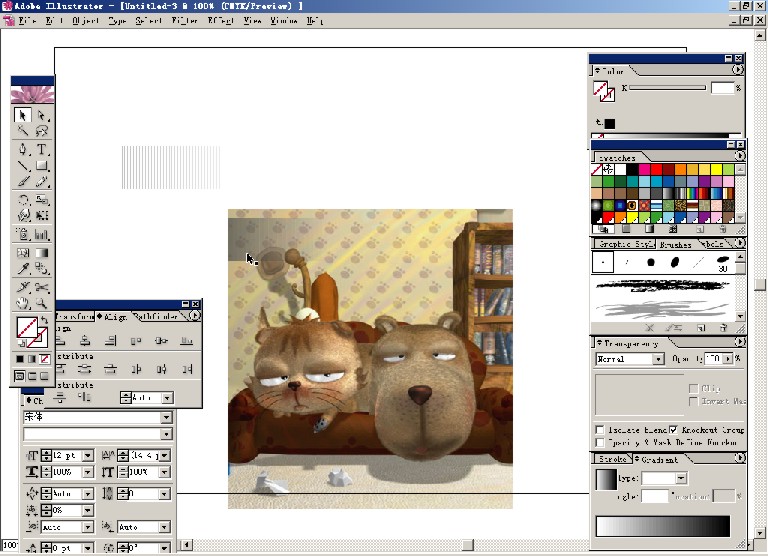
Task: Open the Effect menu
Action: [220, 21]
